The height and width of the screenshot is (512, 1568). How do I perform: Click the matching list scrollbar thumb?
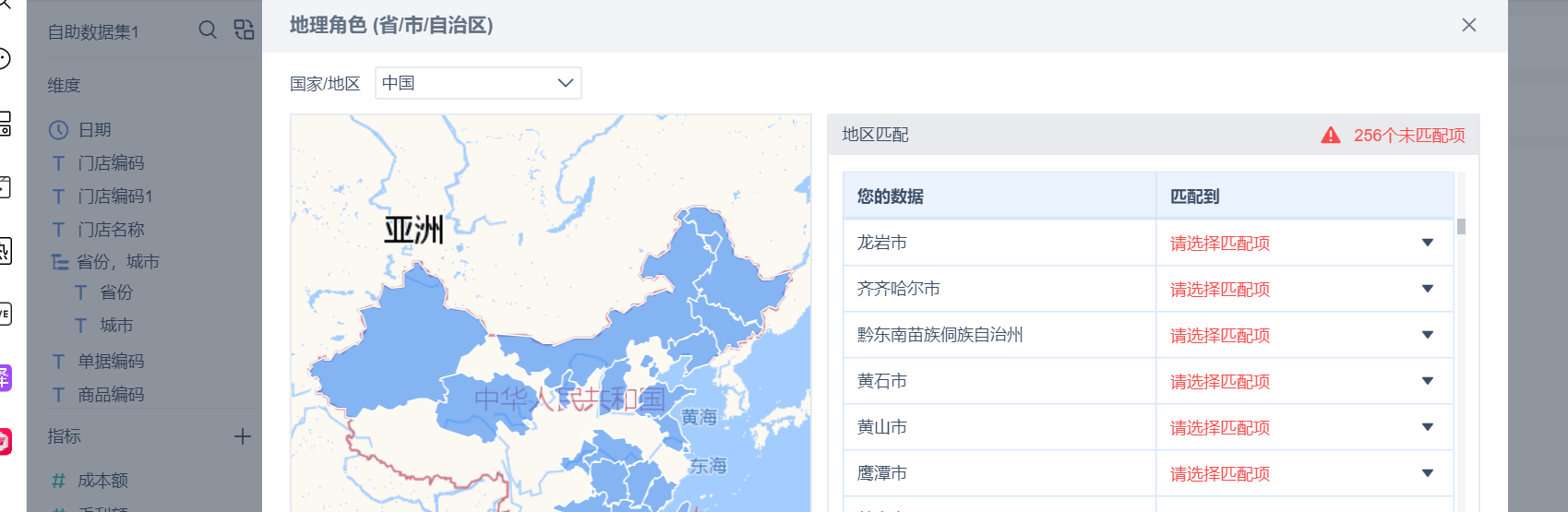[x=1461, y=227]
